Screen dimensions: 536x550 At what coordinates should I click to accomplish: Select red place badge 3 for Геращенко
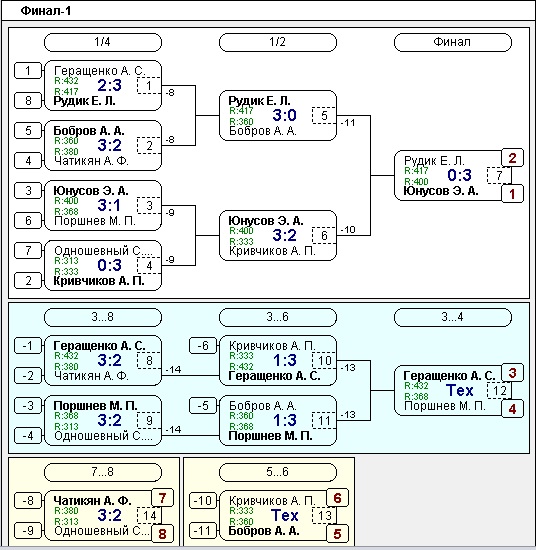tap(512, 373)
